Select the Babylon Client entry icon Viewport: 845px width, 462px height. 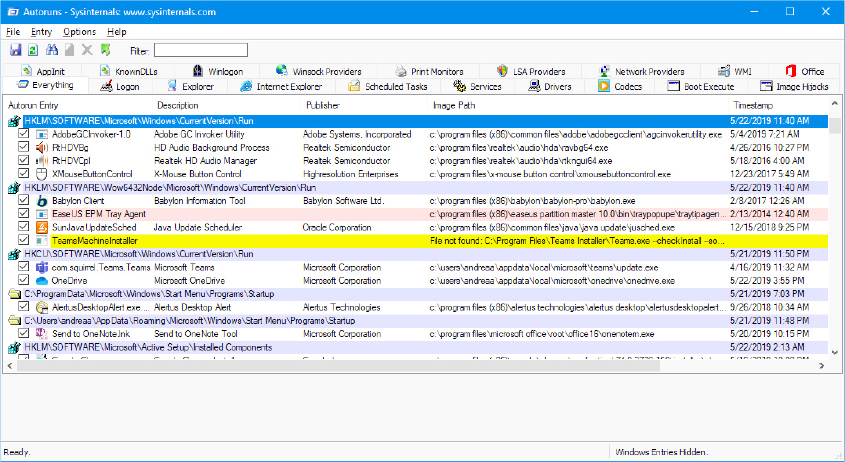point(42,200)
